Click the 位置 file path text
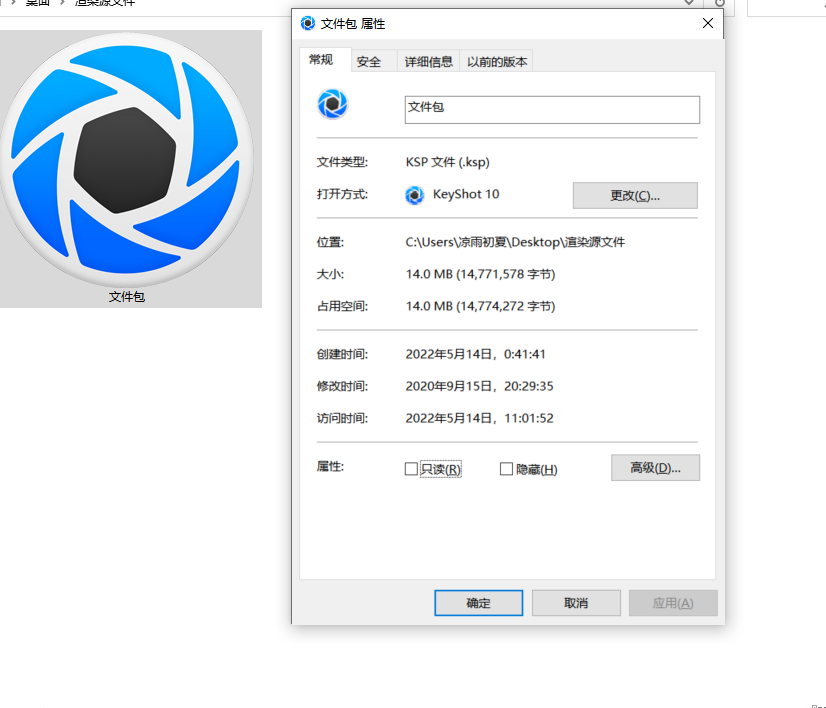Image resolution: width=826 pixels, height=708 pixels. (515, 242)
